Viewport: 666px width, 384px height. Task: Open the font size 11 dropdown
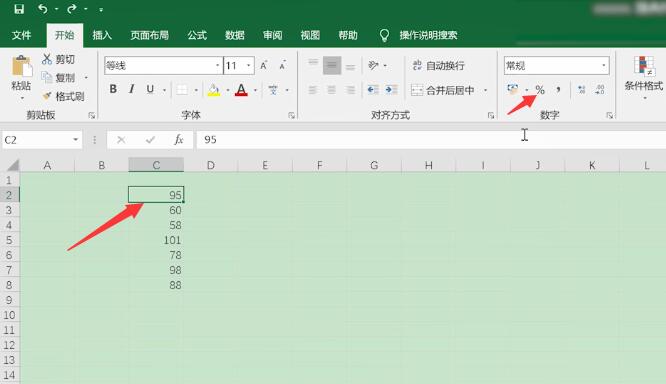point(248,65)
